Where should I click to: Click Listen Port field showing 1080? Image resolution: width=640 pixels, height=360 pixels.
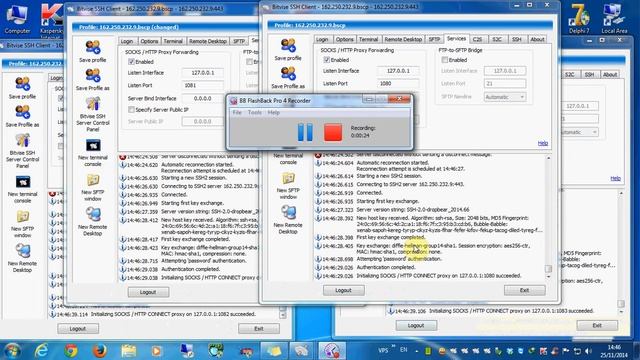click(398, 83)
